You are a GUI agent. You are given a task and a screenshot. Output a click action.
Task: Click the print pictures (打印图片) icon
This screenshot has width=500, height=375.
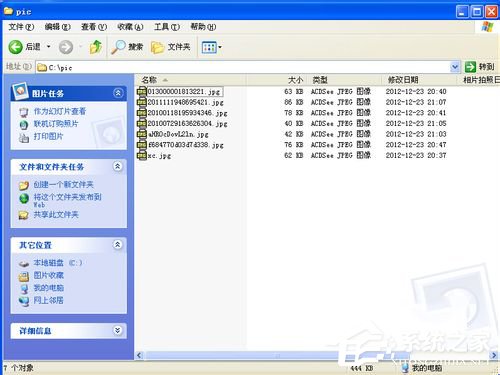(23, 137)
